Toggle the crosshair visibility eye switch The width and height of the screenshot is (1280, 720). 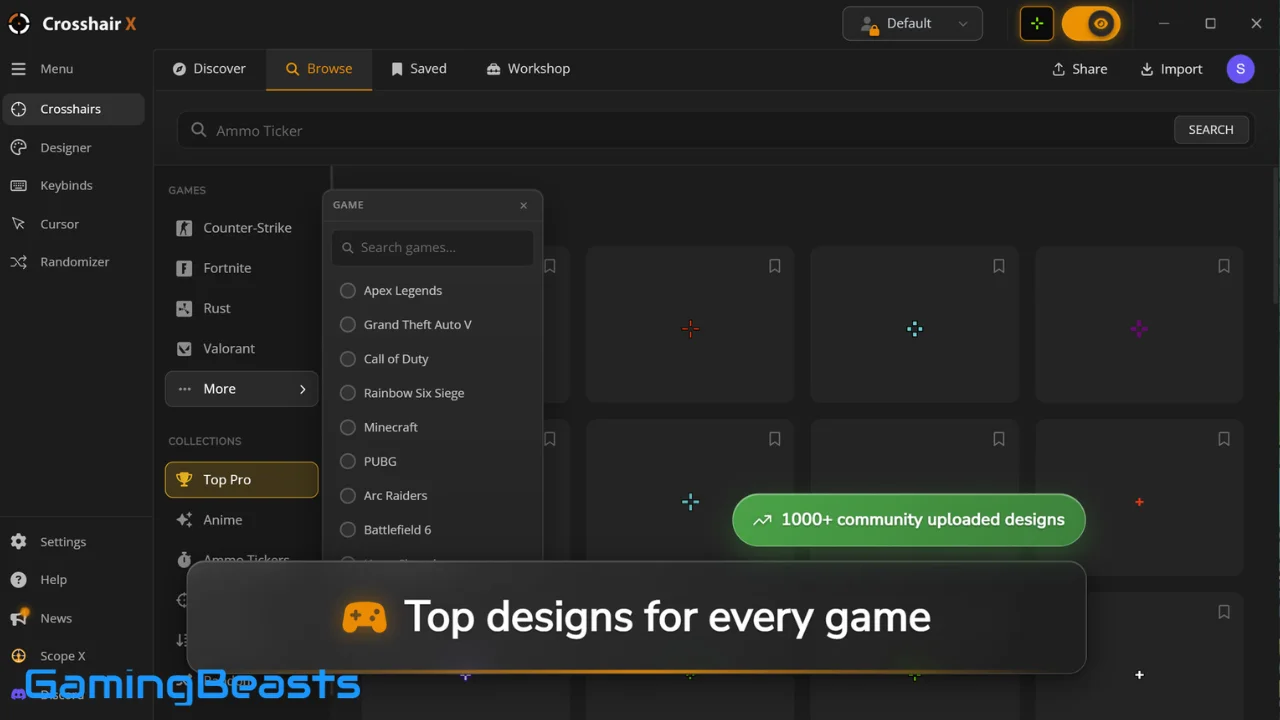tap(1091, 24)
